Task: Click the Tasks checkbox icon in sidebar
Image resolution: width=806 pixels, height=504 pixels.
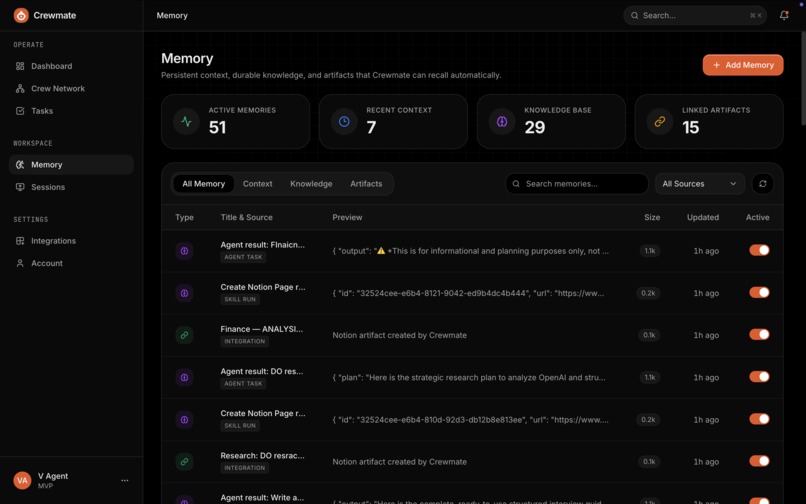Action: pos(20,111)
